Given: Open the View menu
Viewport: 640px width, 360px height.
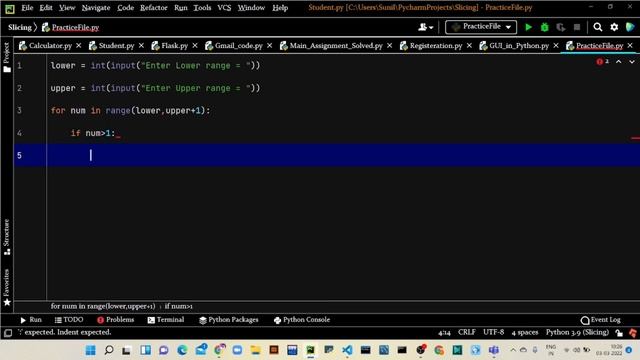Looking at the screenshot, I should (x=67, y=8).
